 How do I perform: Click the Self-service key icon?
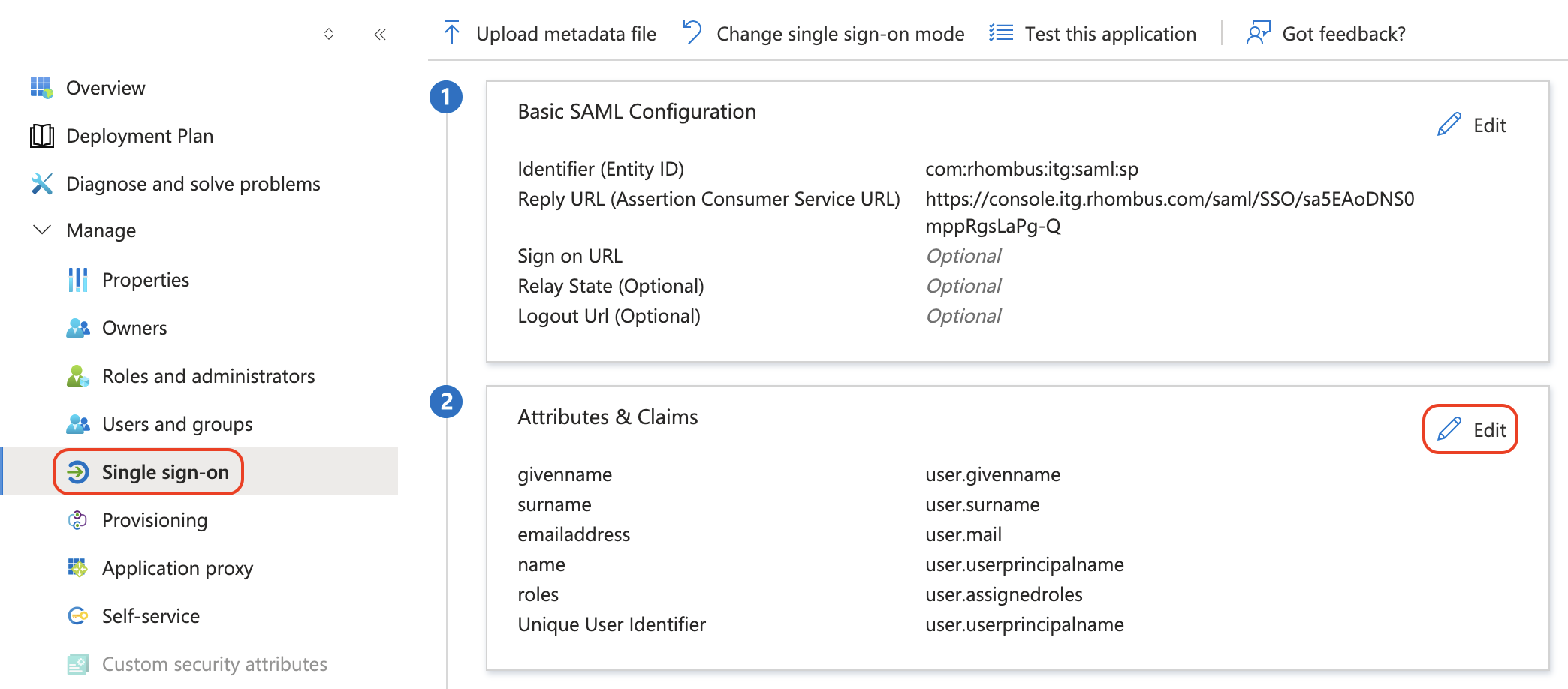pyautogui.click(x=77, y=616)
